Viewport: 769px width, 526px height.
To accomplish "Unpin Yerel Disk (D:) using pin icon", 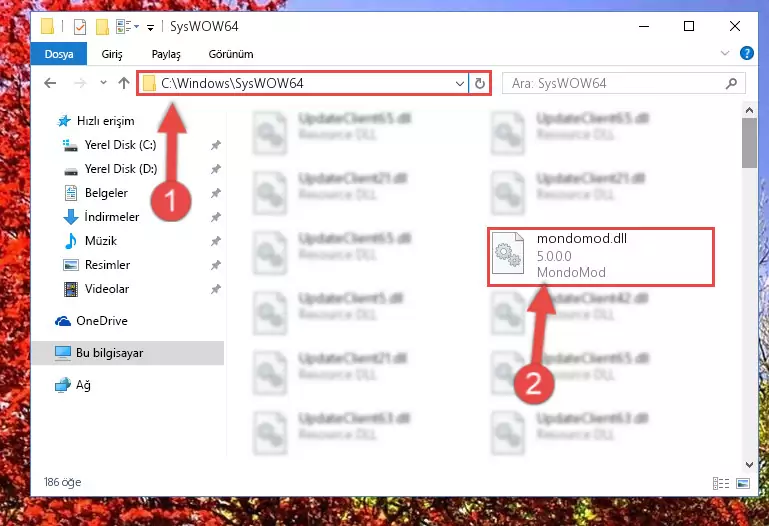I will [215, 169].
